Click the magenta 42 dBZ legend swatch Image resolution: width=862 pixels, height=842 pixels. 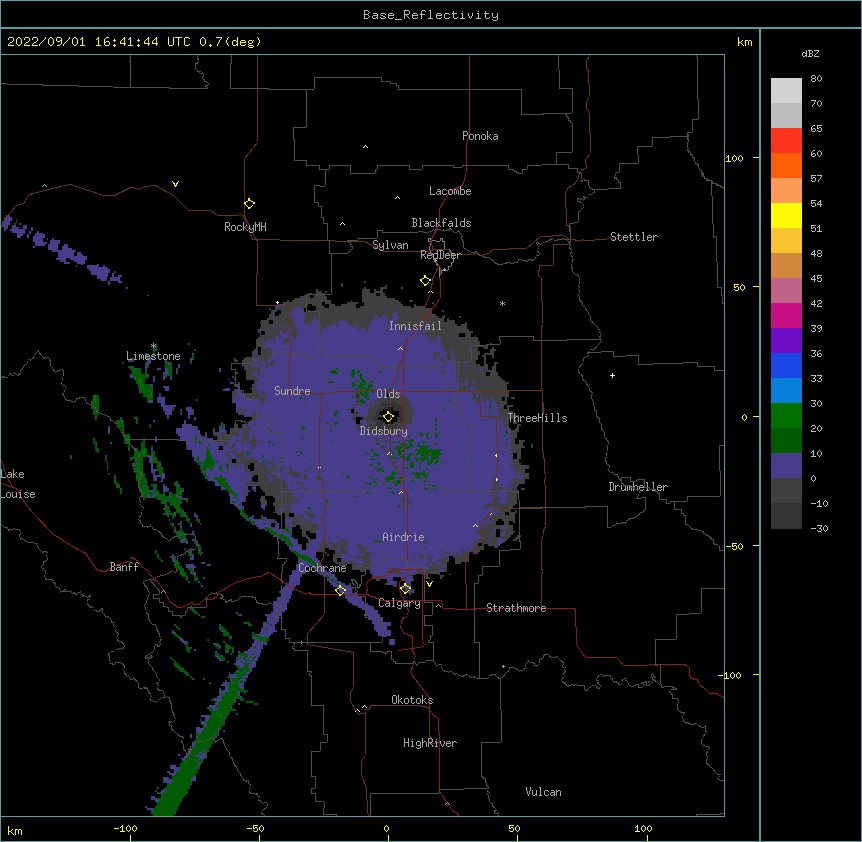(x=786, y=315)
